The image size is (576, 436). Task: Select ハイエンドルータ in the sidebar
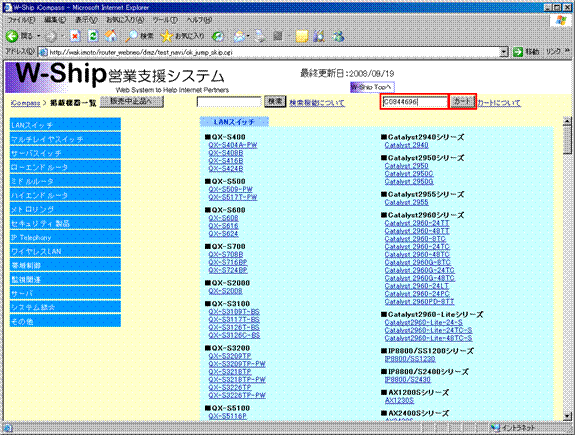tap(65, 195)
